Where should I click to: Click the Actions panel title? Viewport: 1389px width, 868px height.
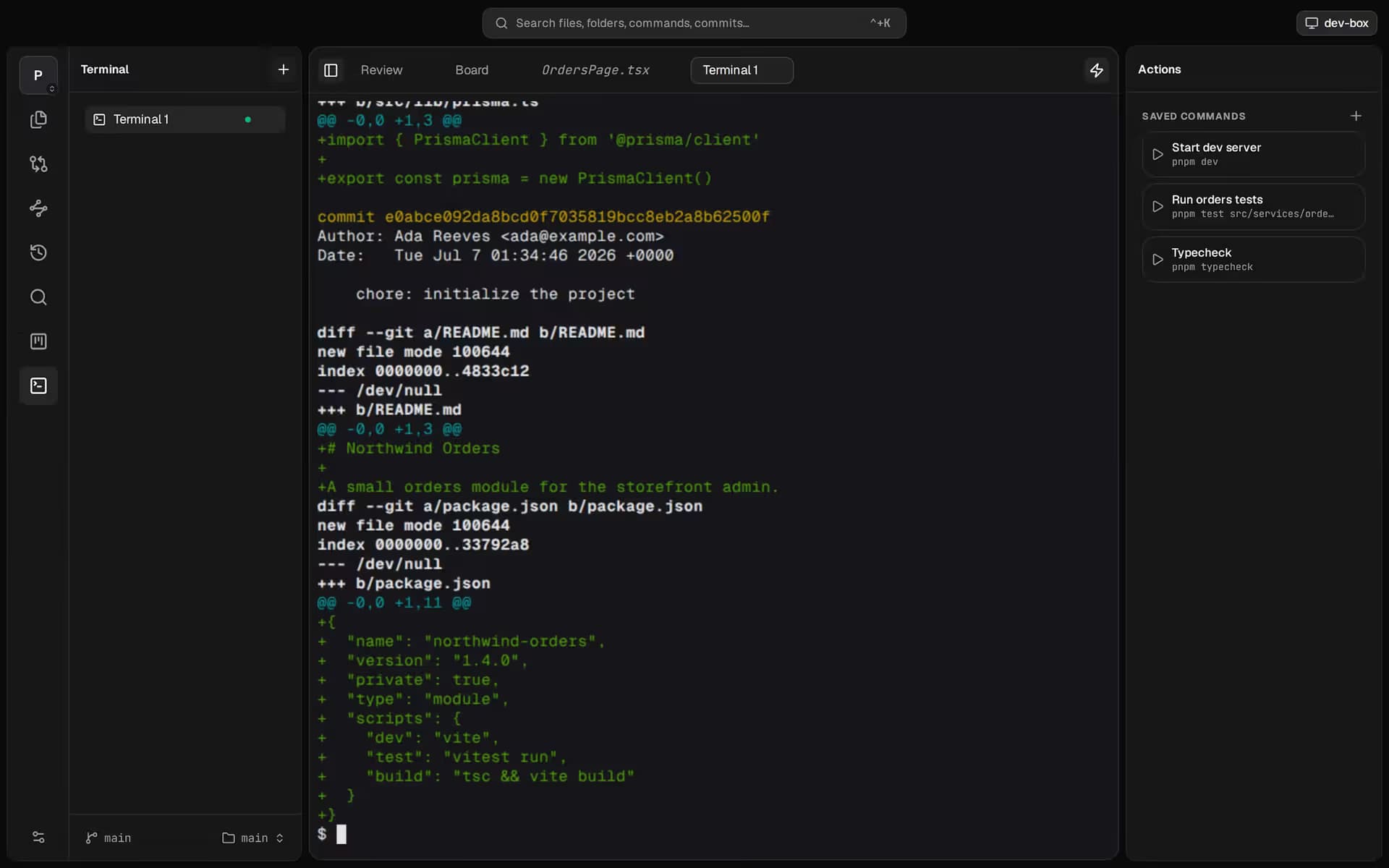coord(1159,69)
